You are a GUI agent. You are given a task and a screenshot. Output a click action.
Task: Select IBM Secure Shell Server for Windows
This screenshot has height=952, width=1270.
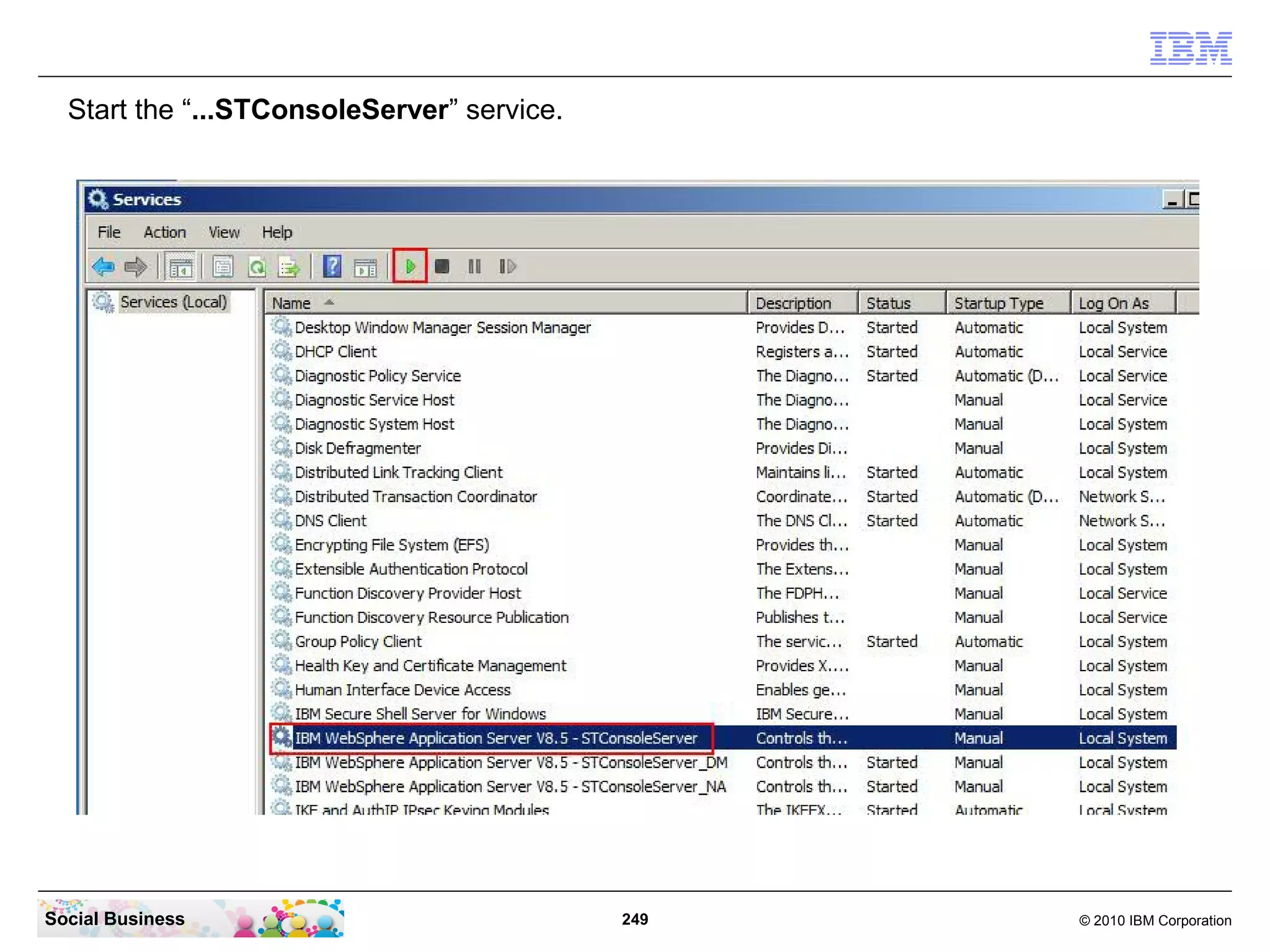point(722,714)
